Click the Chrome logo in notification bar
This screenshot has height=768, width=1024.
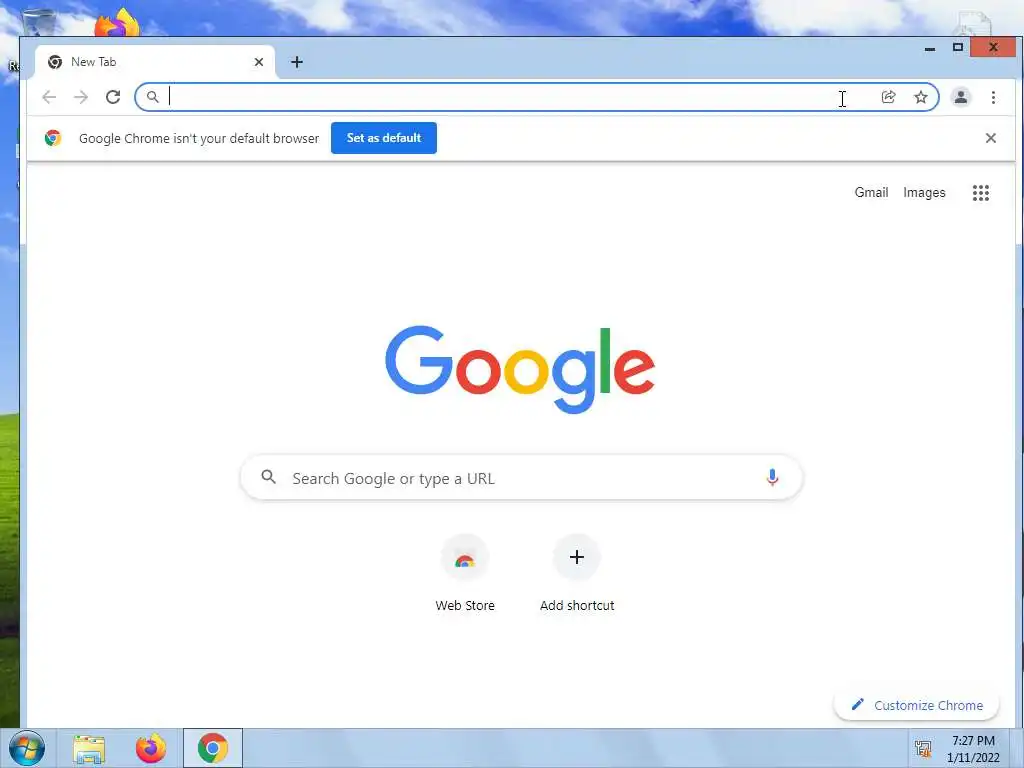(53, 138)
